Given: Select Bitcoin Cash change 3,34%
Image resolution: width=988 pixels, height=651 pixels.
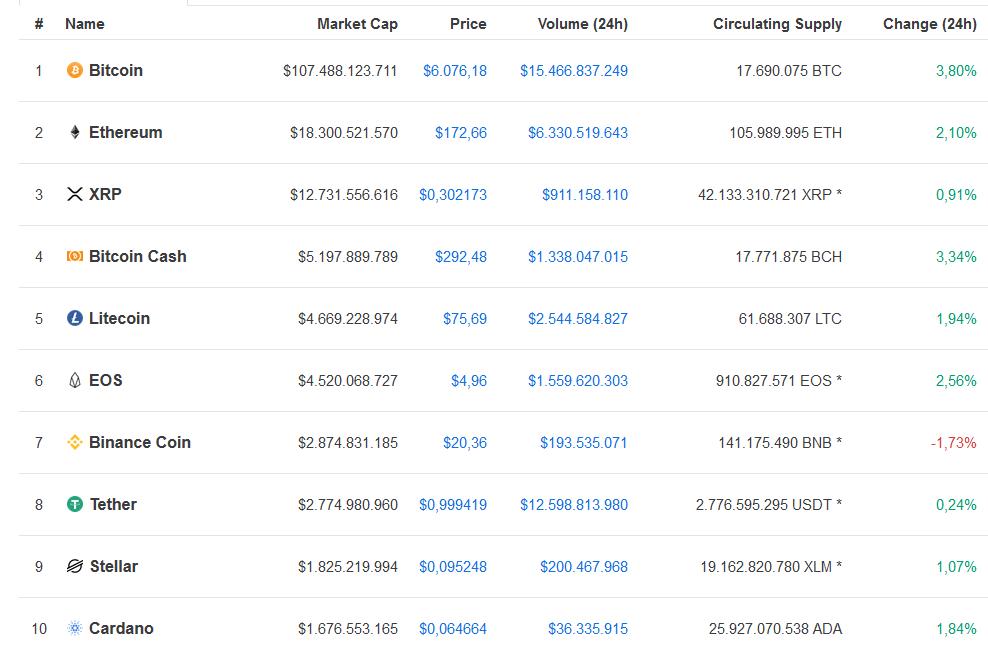Looking at the screenshot, I should (956, 256).
